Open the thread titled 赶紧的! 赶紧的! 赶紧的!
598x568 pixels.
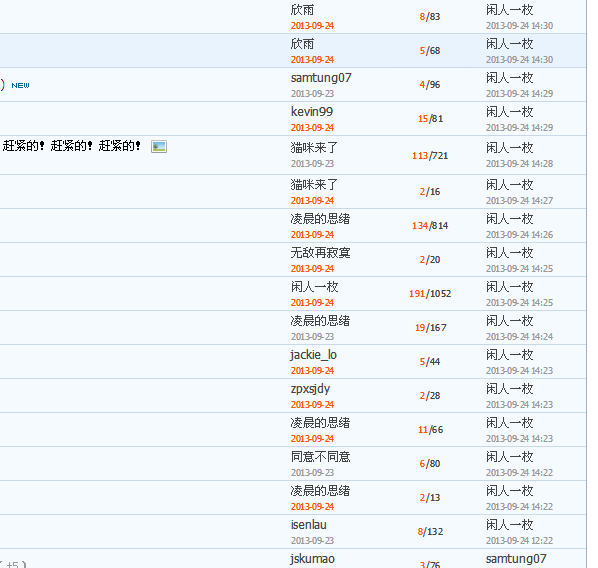tap(71, 146)
